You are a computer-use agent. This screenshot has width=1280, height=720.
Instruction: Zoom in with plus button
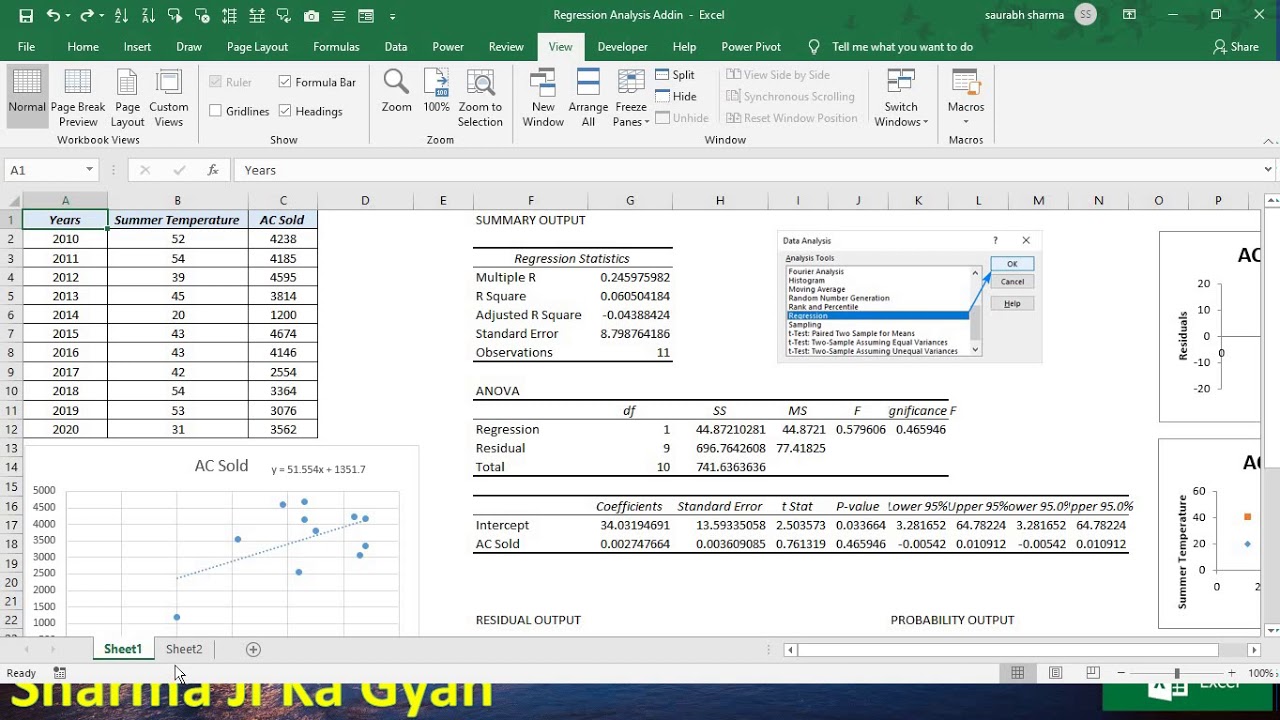1231,673
